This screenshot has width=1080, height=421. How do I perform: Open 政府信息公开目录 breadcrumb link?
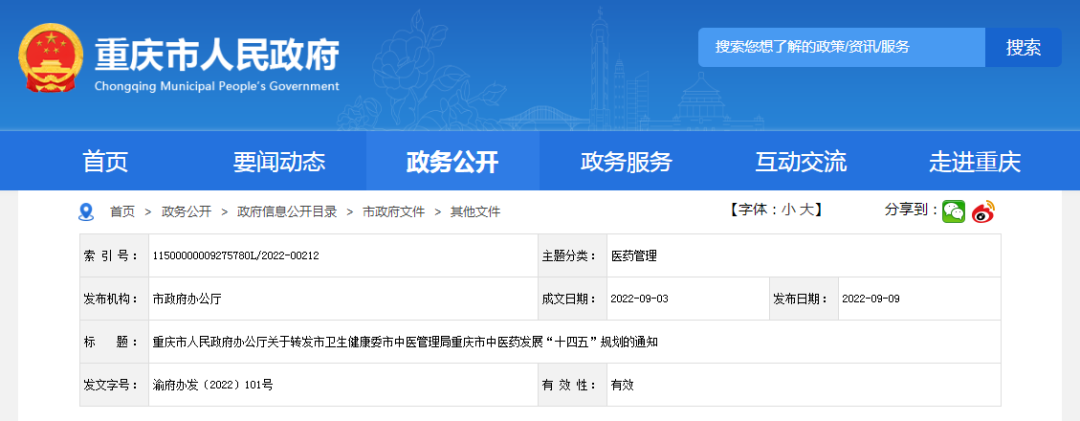click(287, 212)
